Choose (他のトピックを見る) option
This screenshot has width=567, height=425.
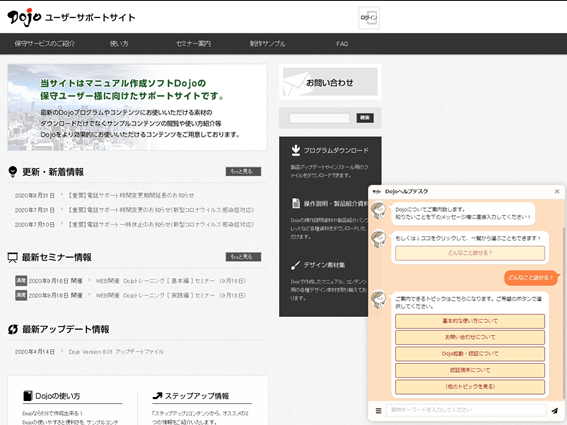470,387
